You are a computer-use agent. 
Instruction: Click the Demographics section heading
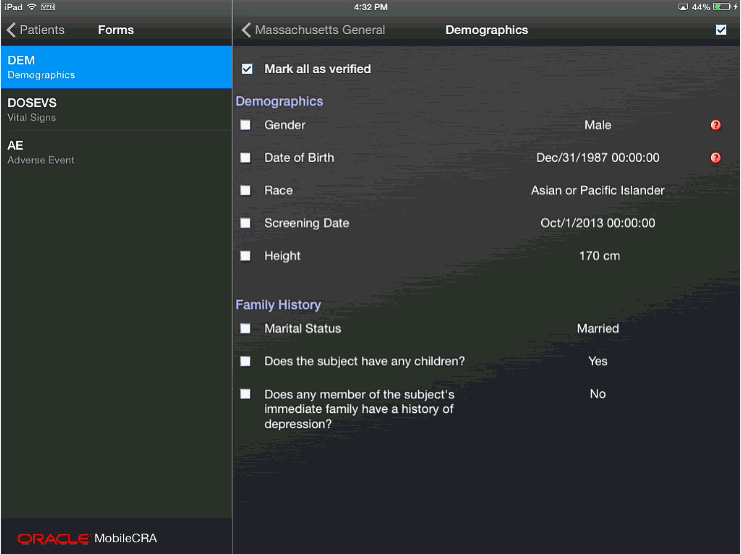(x=279, y=101)
